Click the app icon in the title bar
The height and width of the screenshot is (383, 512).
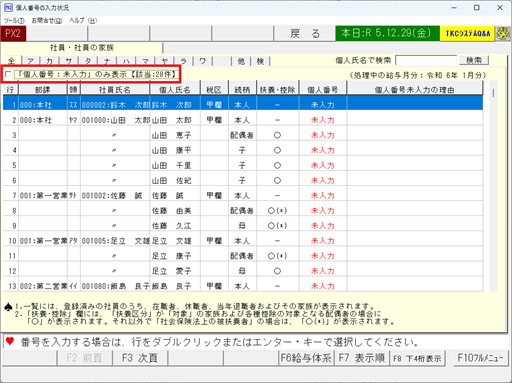[8, 7]
